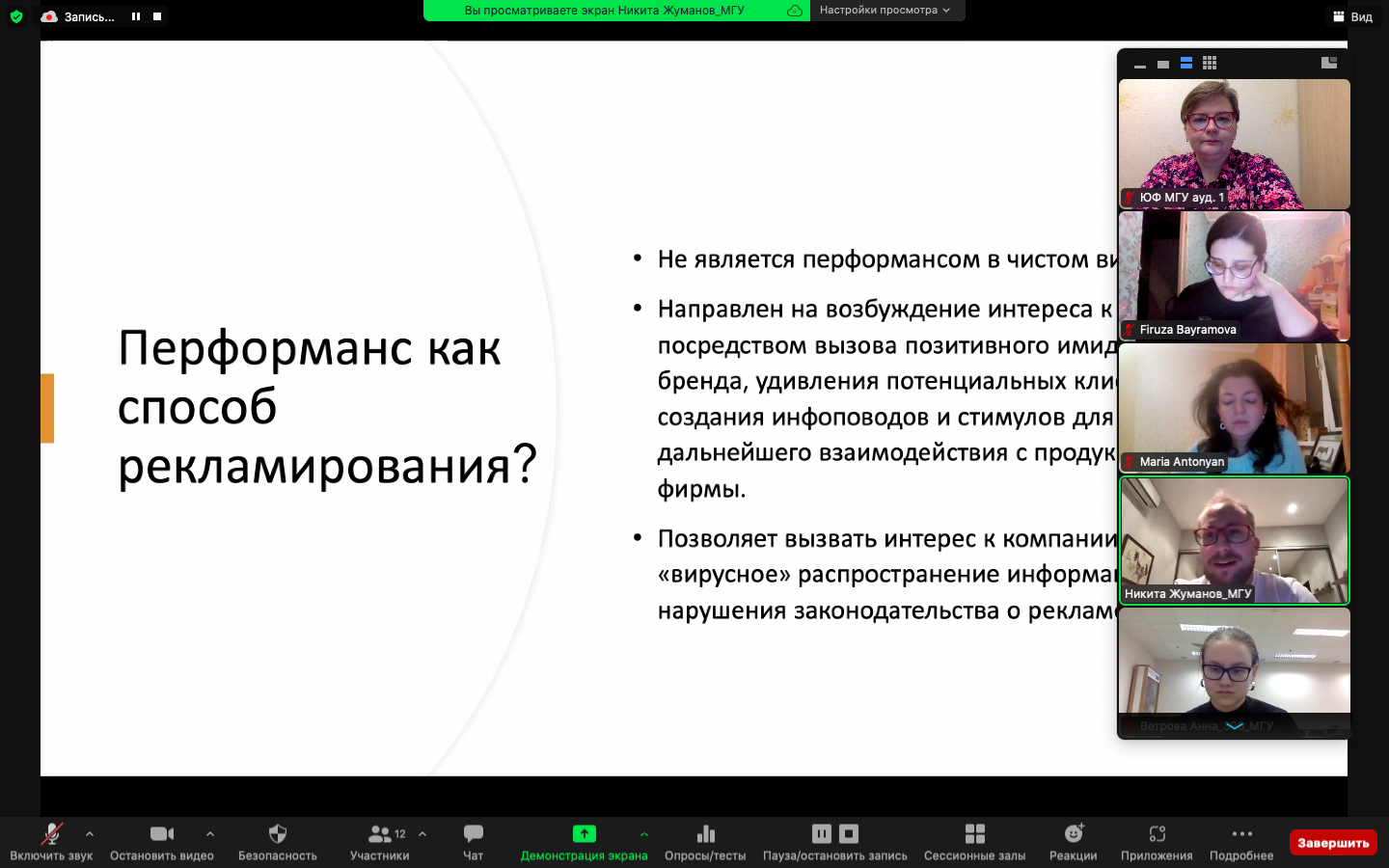The height and width of the screenshot is (868, 1389).
Task: Open the Подробнее more options menu
Action: [x=1241, y=841]
